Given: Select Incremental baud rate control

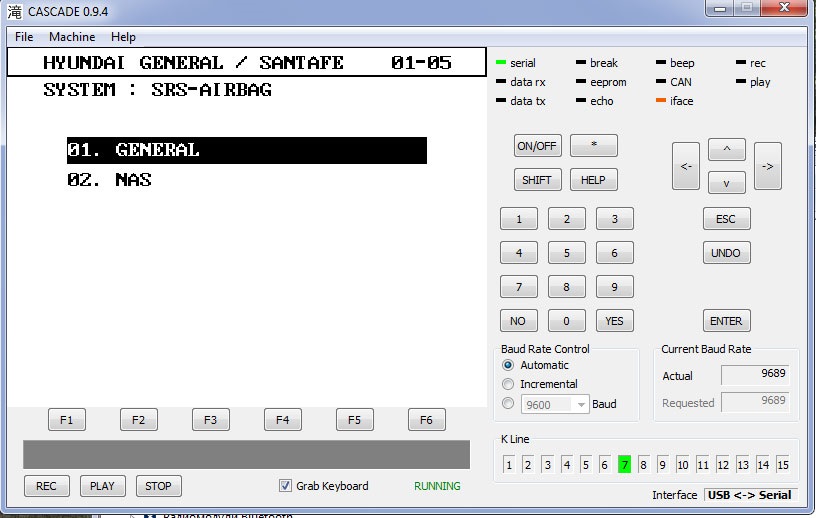Looking at the screenshot, I should click(508, 384).
